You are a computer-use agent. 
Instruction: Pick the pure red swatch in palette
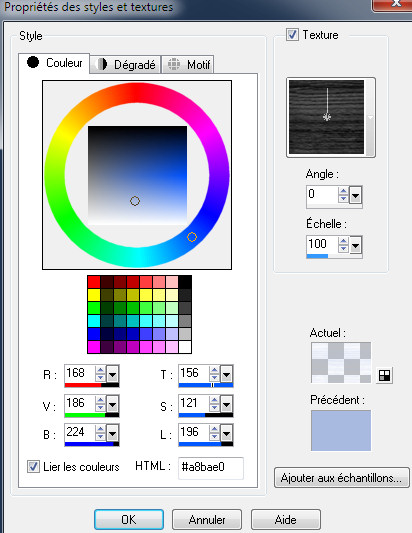coord(94,282)
